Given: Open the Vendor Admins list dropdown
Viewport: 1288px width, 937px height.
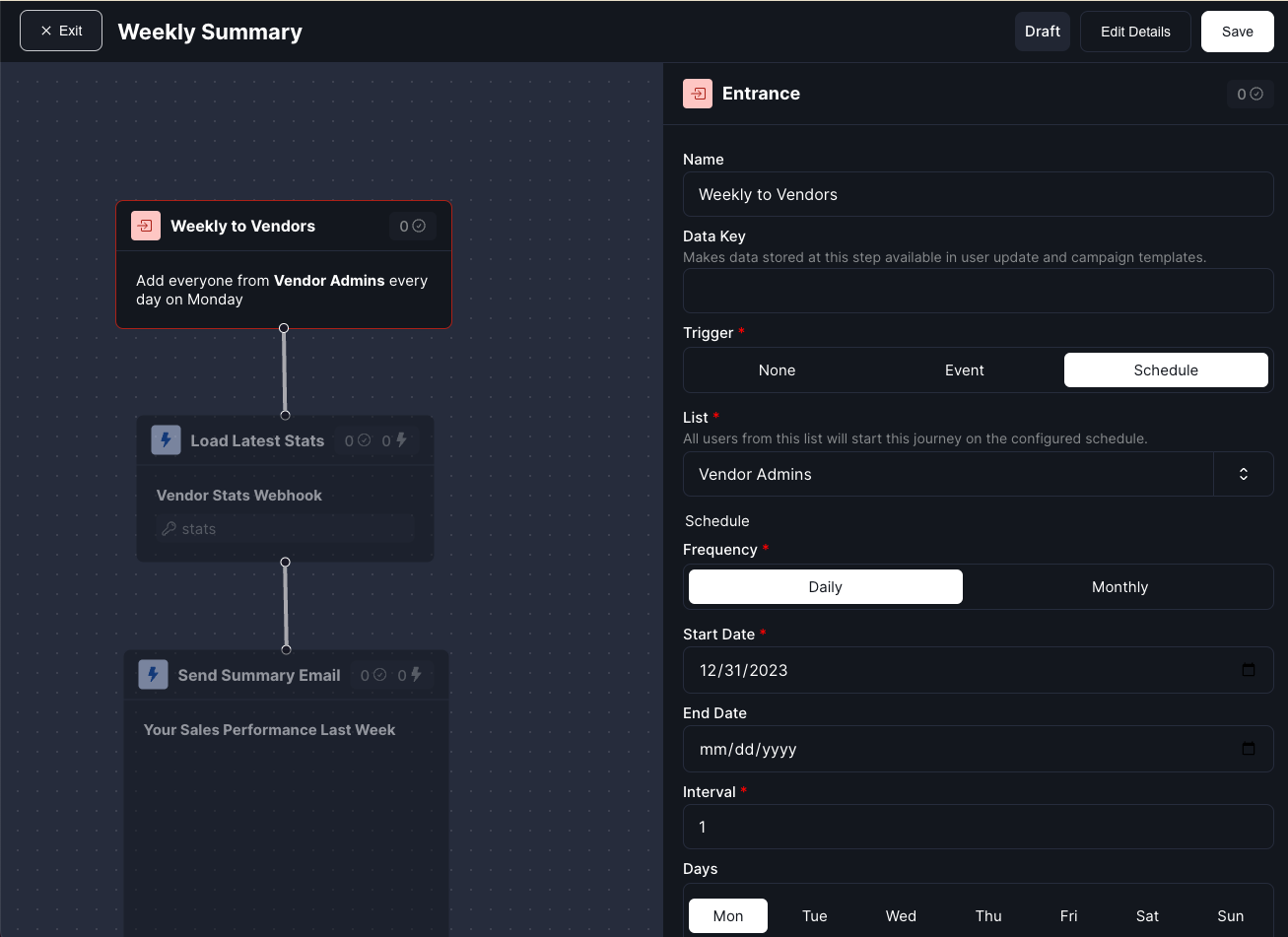Looking at the screenshot, I should (x=1243, y=474).
